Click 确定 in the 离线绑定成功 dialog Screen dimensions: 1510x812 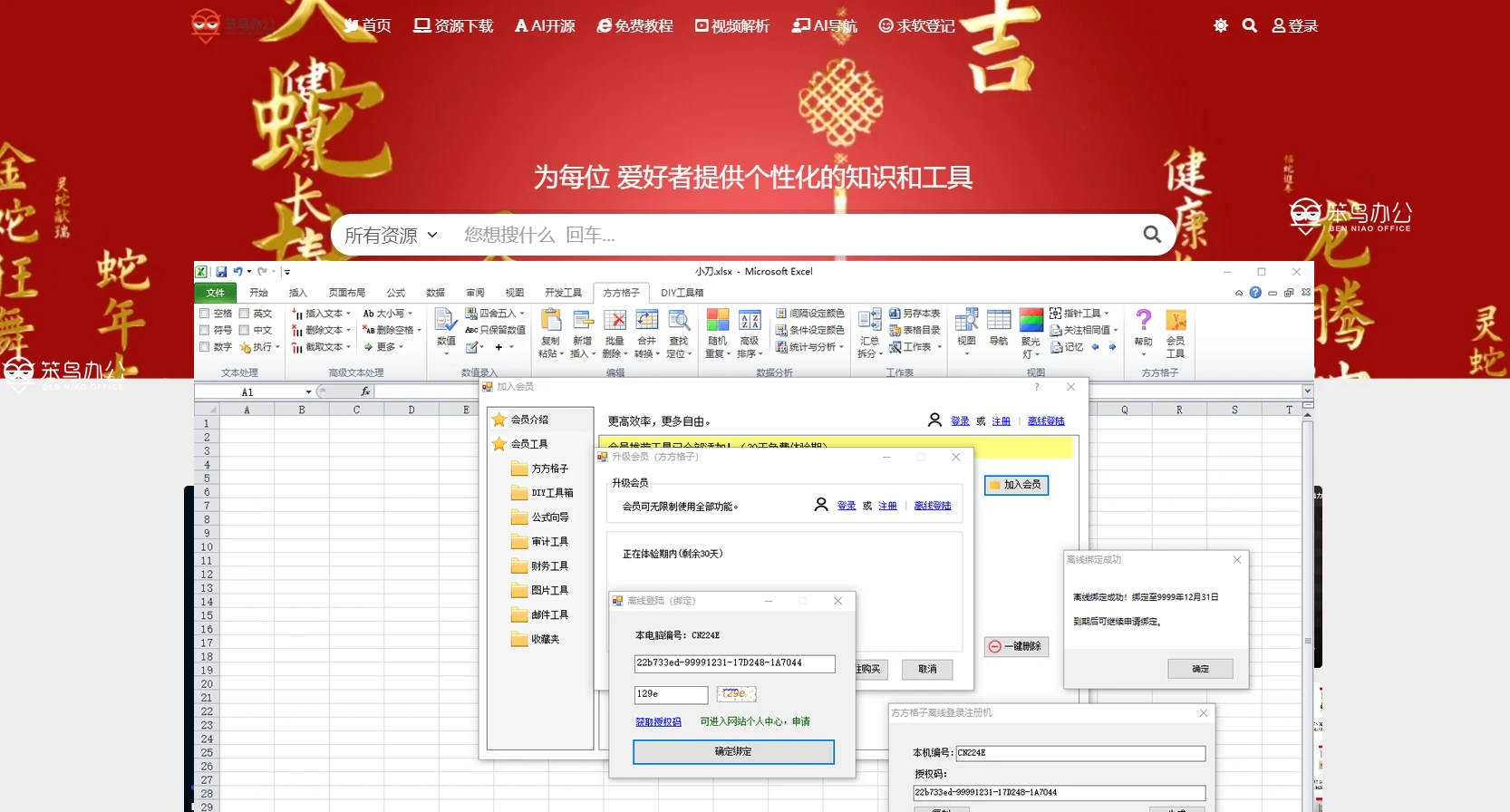[x=1201, y=669]
